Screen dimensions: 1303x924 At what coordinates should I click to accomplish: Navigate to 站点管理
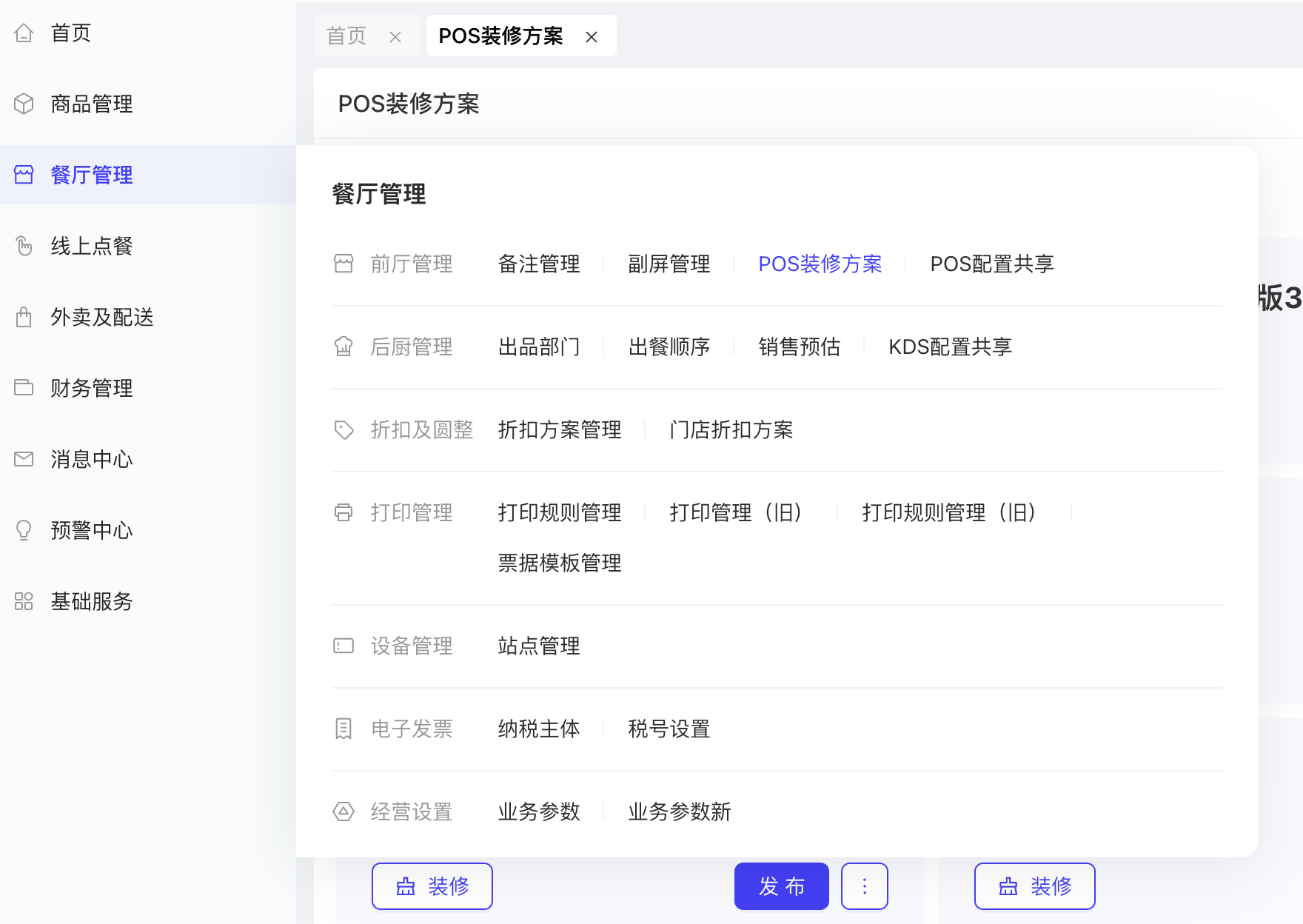[539, 646]
